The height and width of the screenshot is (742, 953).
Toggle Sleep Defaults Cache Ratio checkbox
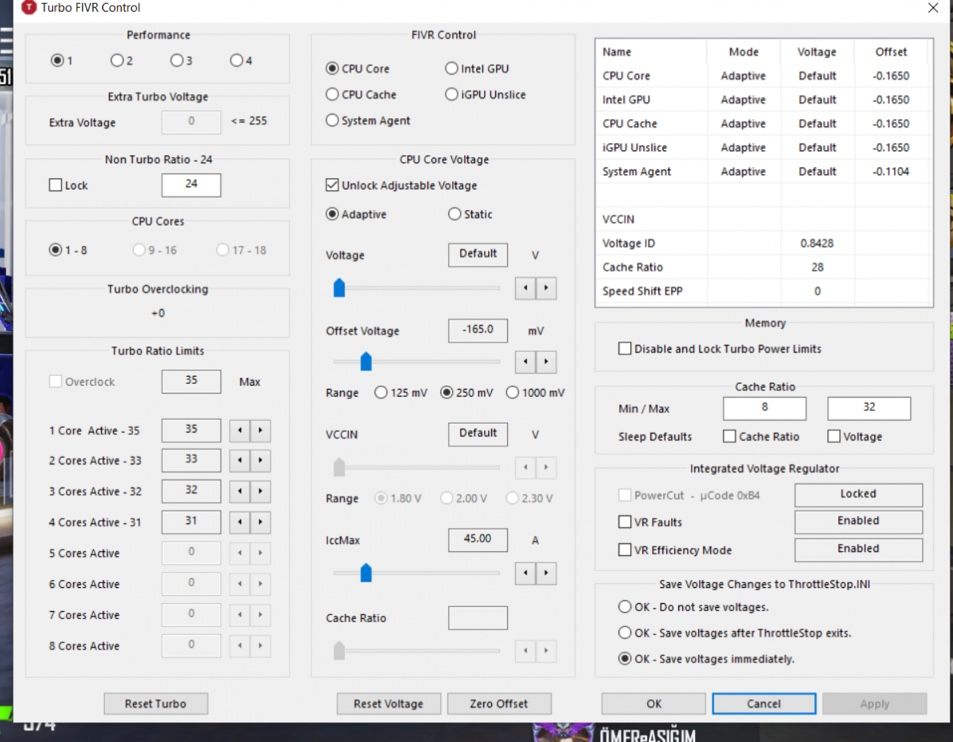(729, 436)
